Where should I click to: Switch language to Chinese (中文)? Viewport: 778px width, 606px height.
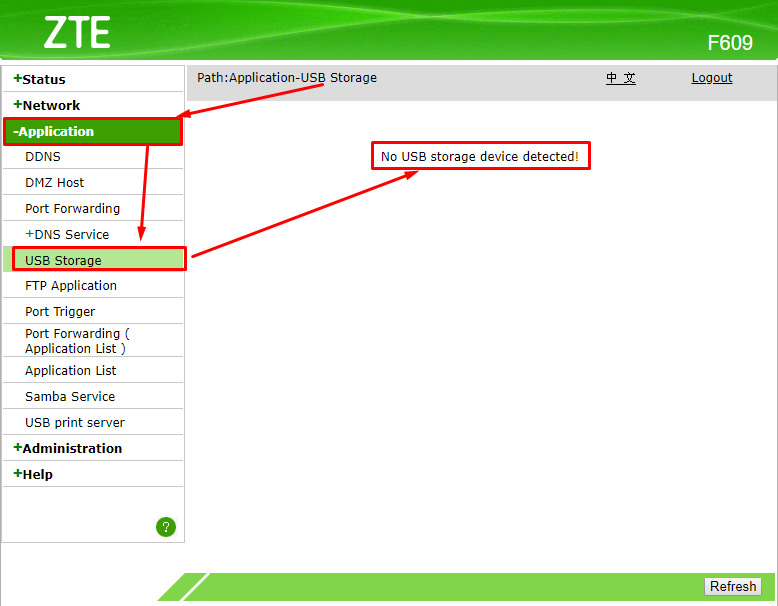621,78
